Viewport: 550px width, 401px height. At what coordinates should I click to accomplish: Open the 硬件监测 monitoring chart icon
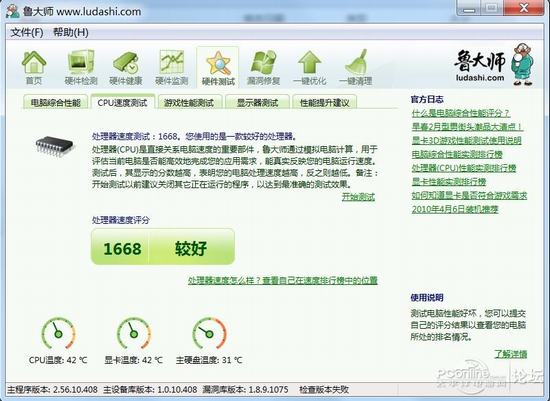pyautogui.click(x=172, y=68)
